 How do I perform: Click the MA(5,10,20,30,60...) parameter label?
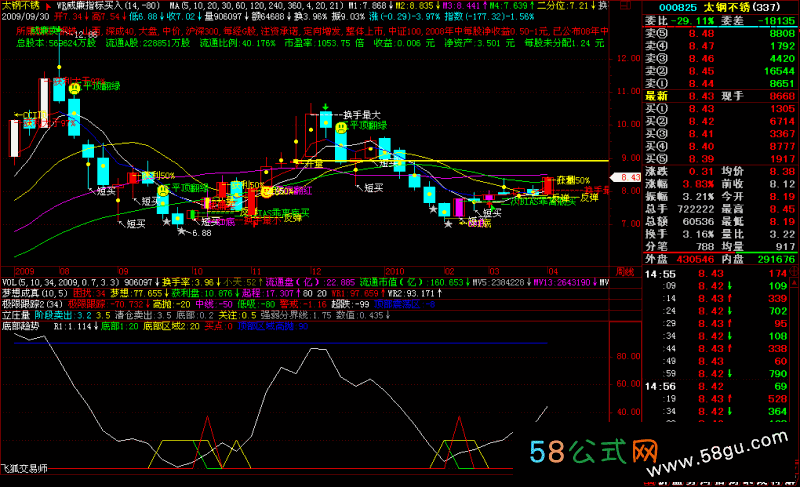(x=256, y=6)
